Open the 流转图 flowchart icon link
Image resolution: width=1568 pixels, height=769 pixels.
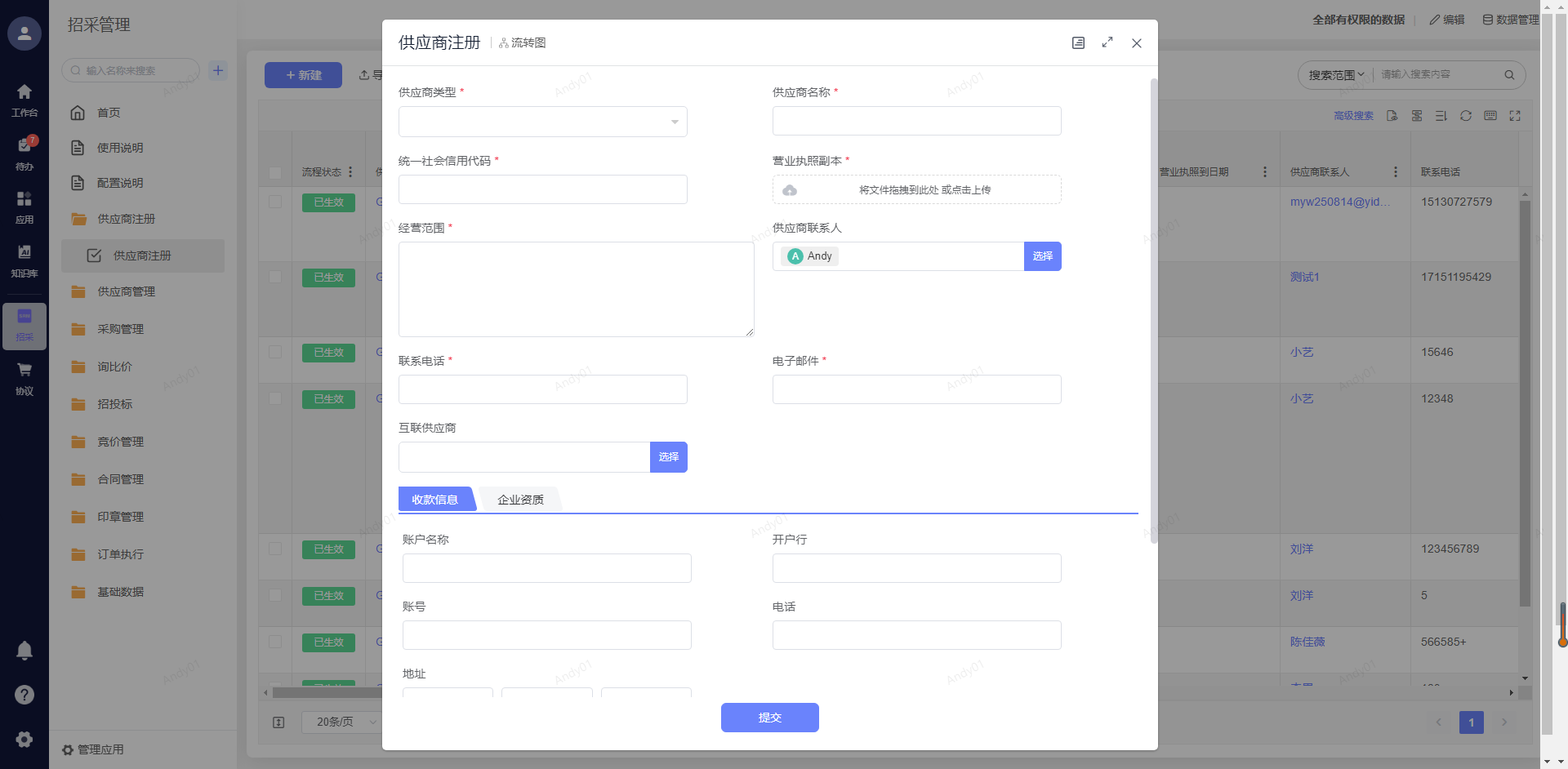coord(522,42)
